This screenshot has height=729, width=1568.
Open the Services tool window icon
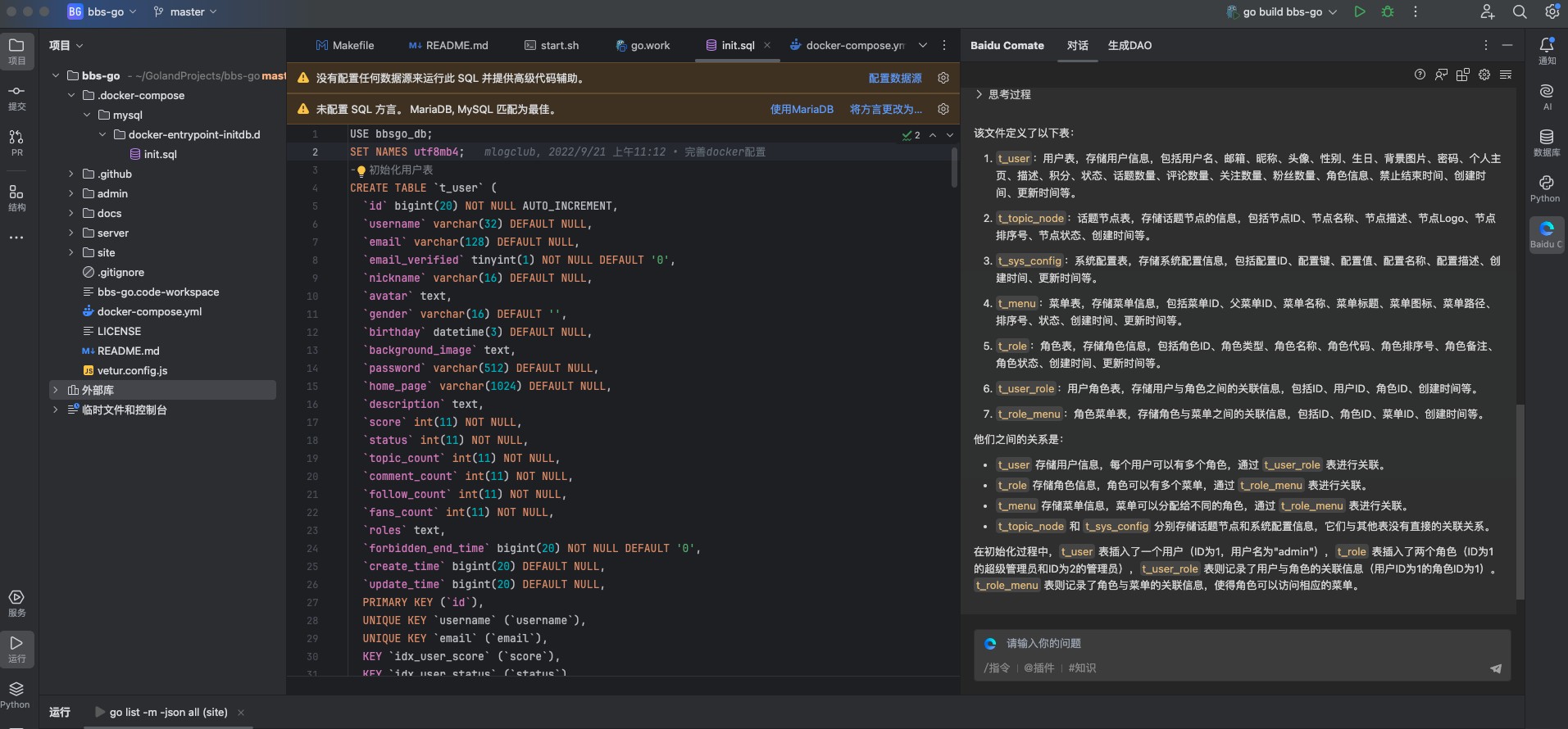pyautogui.click(x=16, y=603)
